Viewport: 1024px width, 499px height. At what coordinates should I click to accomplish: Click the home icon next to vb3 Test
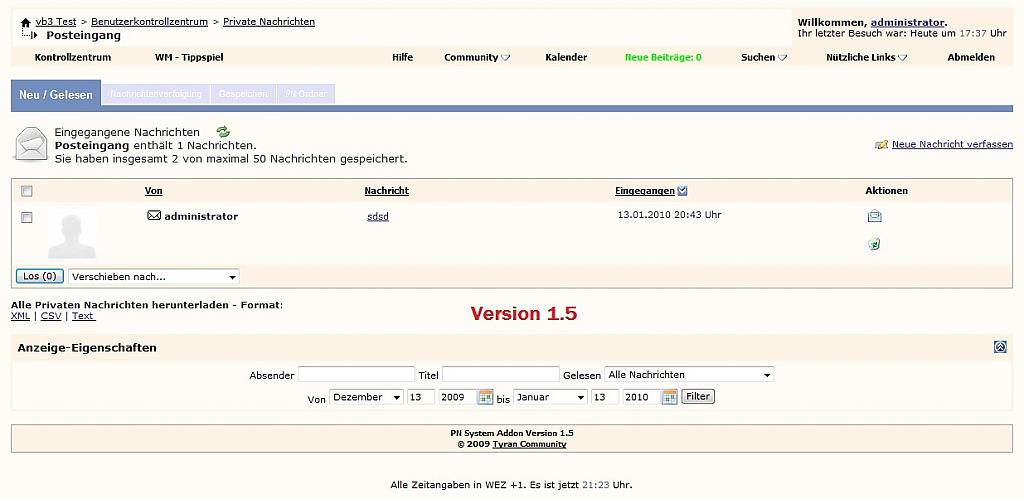click(x=25, y=22)
